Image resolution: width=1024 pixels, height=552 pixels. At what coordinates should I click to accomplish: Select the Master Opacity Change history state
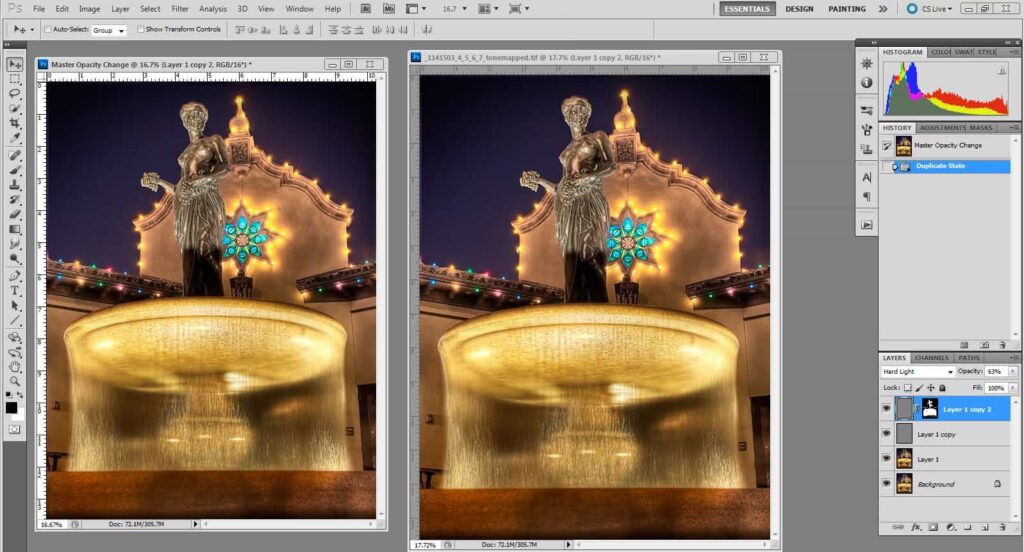click(947, 145)
